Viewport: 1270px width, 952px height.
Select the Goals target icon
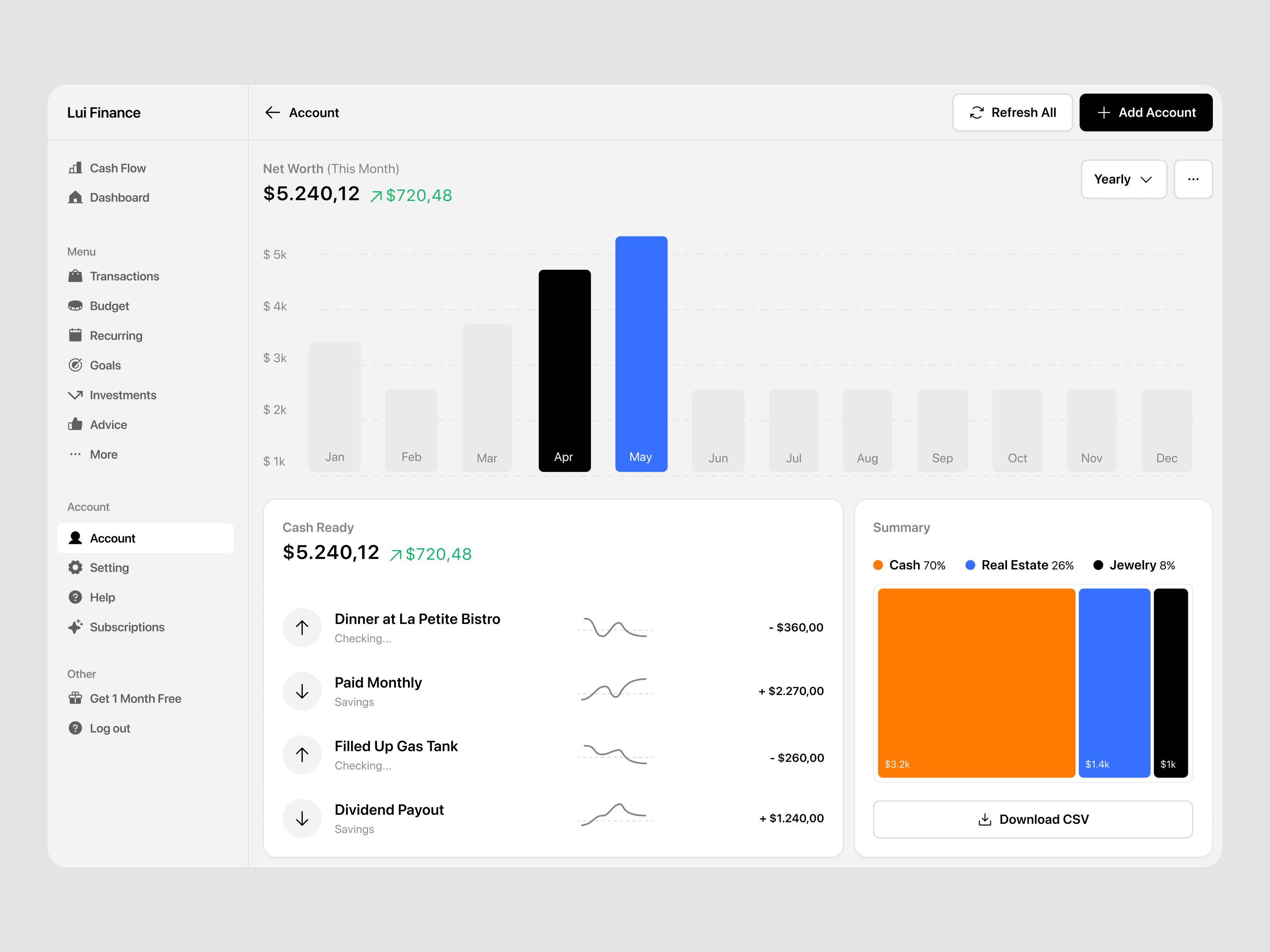tap(76, 365)
